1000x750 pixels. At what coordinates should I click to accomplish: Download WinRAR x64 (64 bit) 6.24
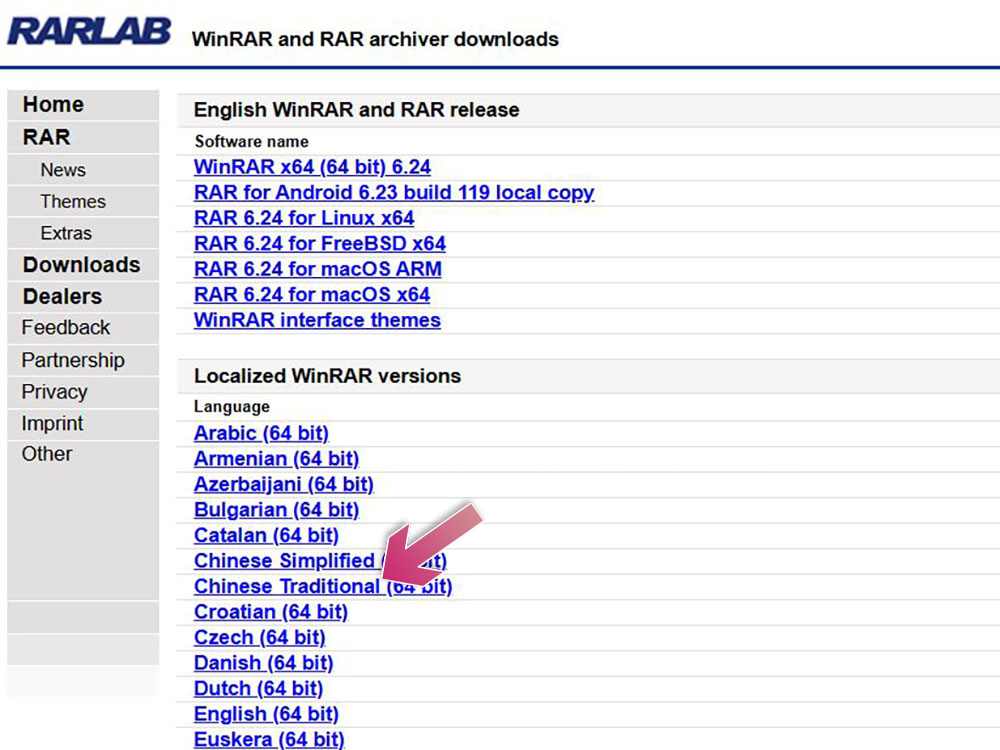[x=312, y=167]
